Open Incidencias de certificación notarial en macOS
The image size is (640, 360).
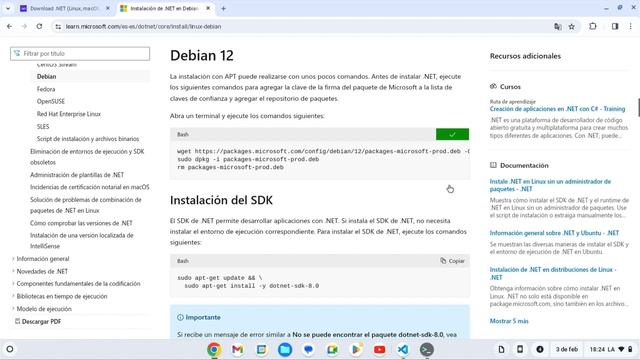pos(90,187)
